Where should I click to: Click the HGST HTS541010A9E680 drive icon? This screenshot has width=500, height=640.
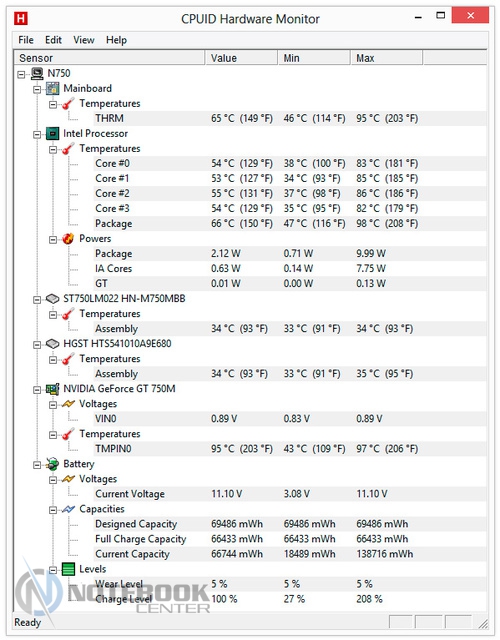pos(52,344)
